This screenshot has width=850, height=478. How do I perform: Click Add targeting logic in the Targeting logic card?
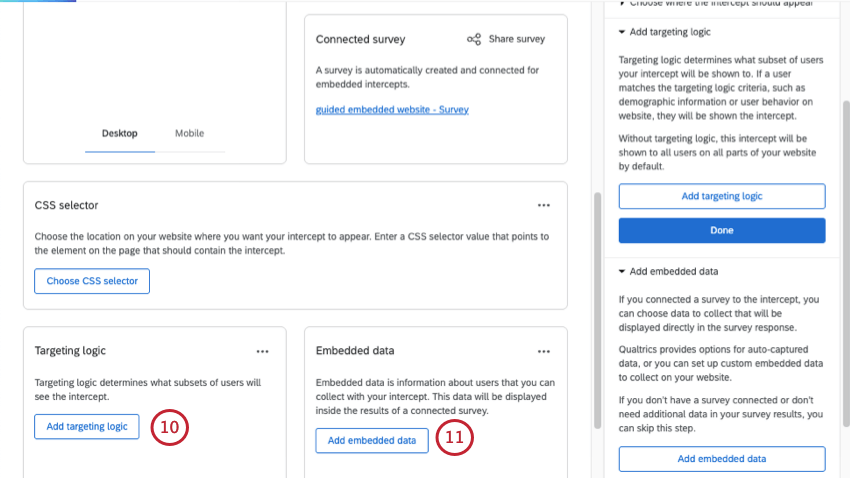(87, 426)
